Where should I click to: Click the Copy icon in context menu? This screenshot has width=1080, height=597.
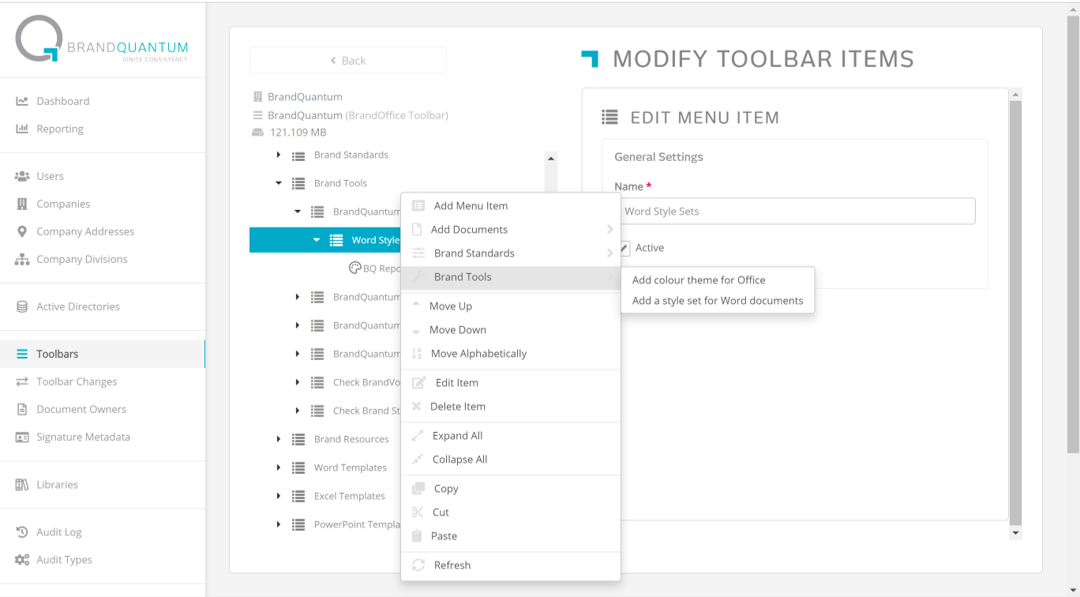tap(418, 488)
